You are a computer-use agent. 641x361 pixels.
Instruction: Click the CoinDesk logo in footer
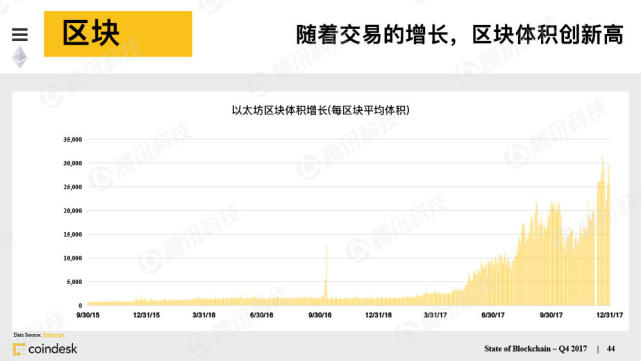tap(45, 349)
